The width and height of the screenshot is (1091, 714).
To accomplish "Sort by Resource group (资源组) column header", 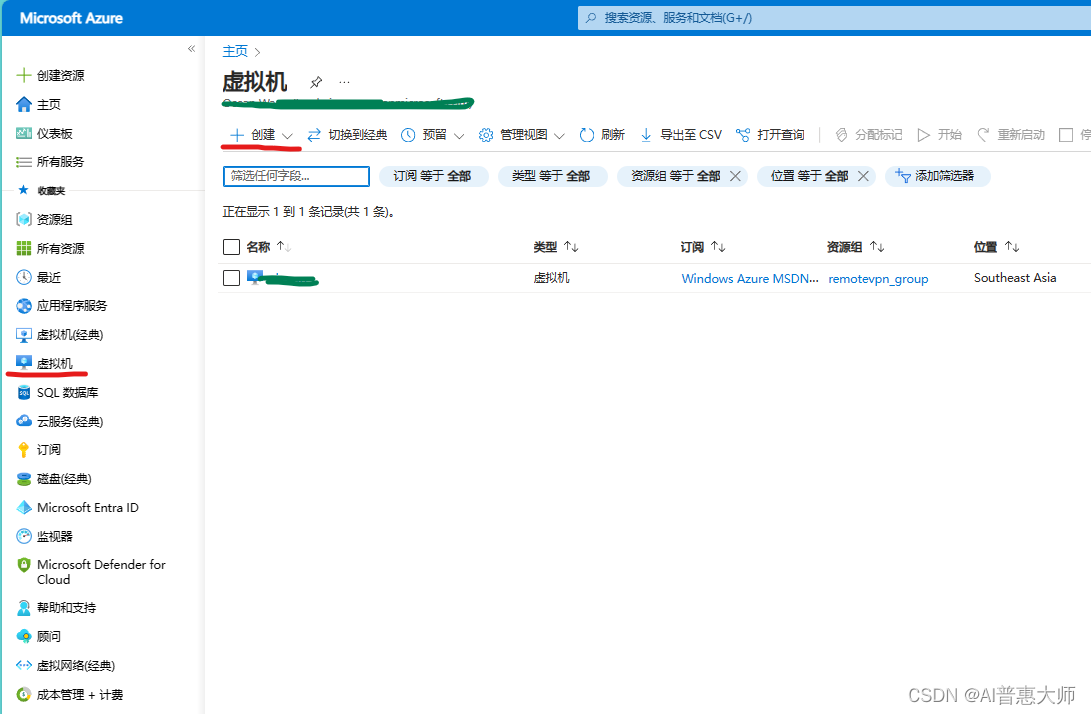I will click(855, 247).
